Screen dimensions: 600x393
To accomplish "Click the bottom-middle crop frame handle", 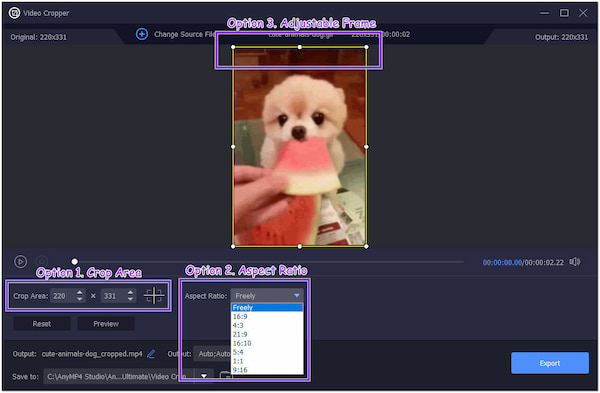I will 300,246.
